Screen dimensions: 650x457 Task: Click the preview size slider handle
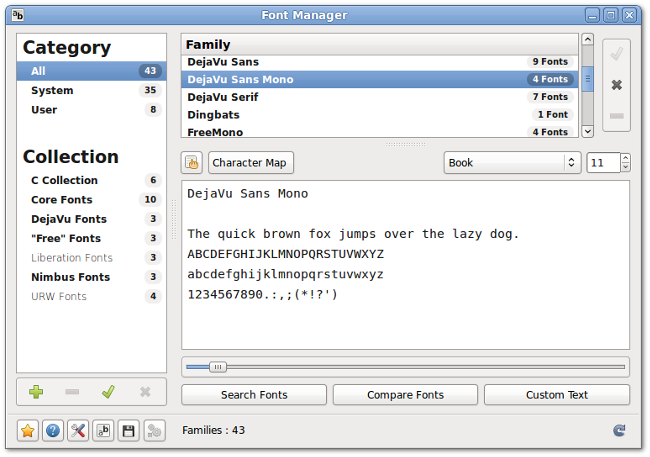218,367
